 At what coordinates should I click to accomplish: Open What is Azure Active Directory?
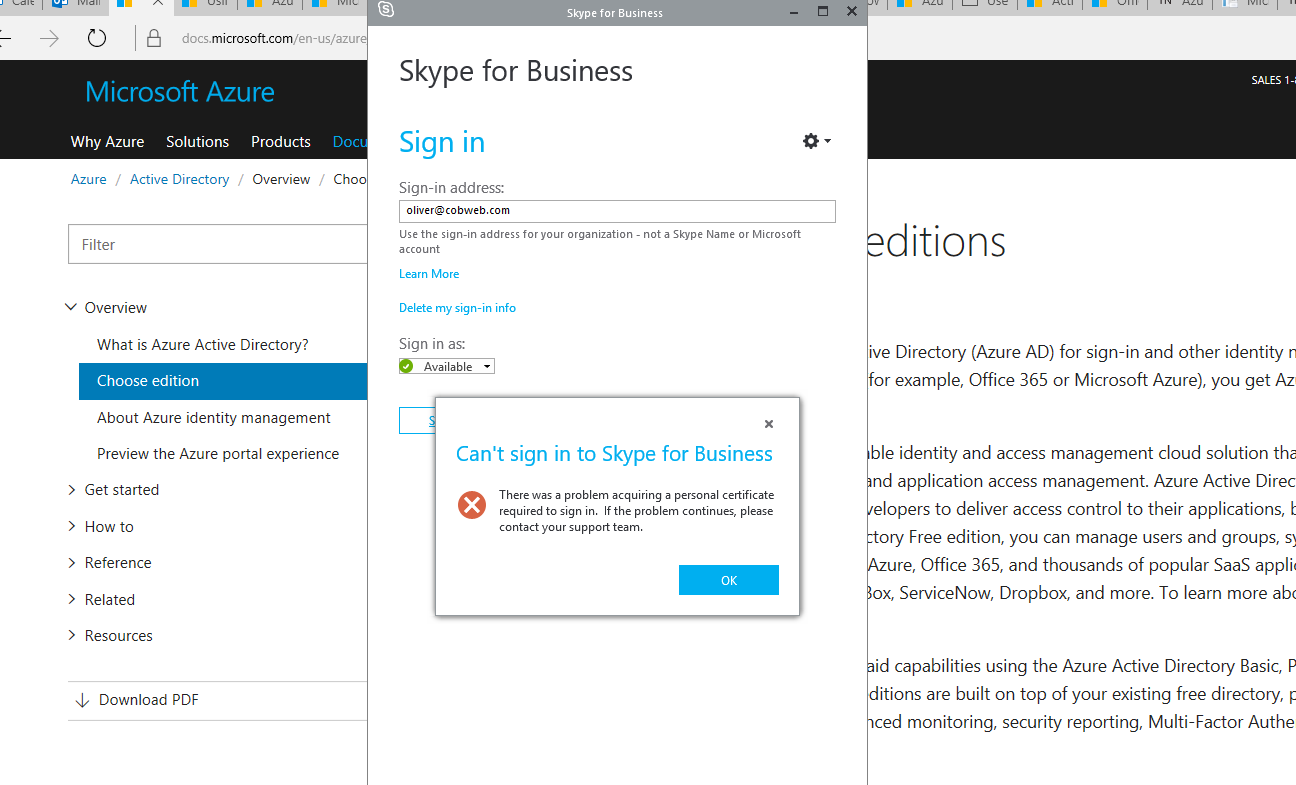point(203,345)
